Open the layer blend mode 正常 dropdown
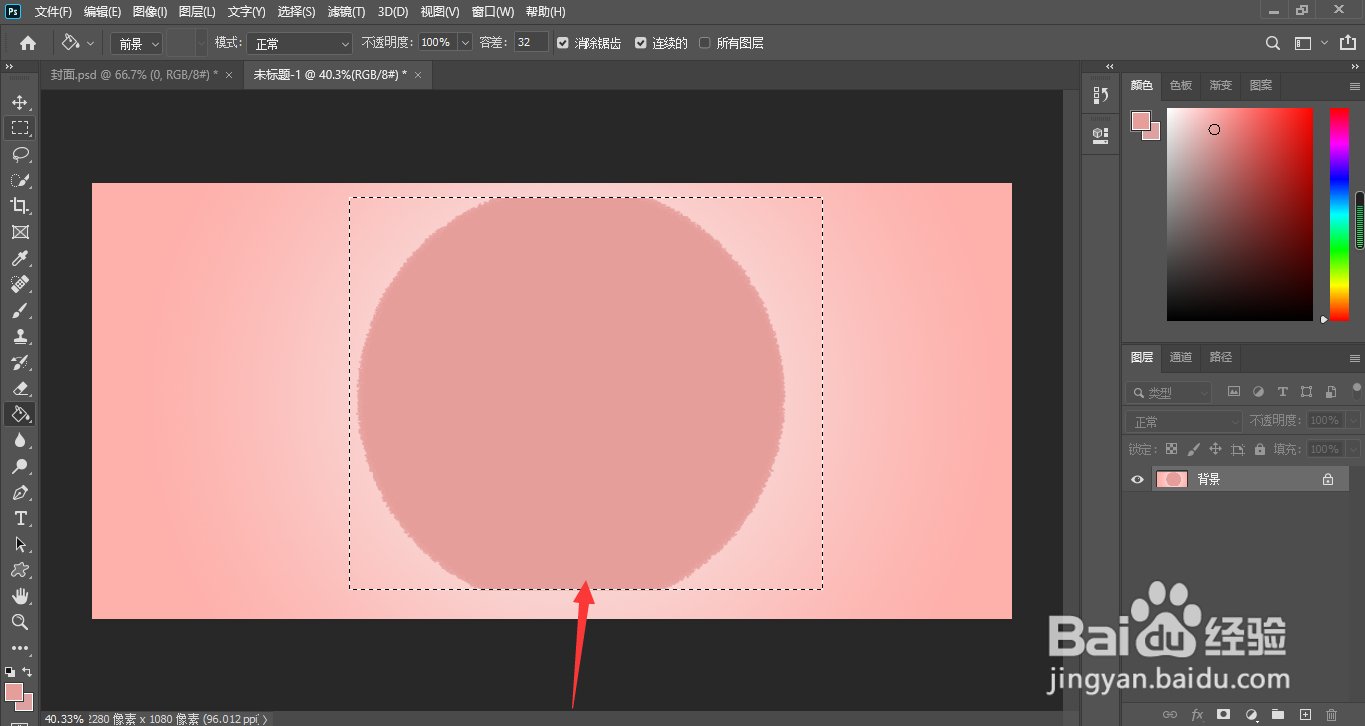Viewport: 1365px width, 726px height. pyautogui.click(x=1184, y=422)
